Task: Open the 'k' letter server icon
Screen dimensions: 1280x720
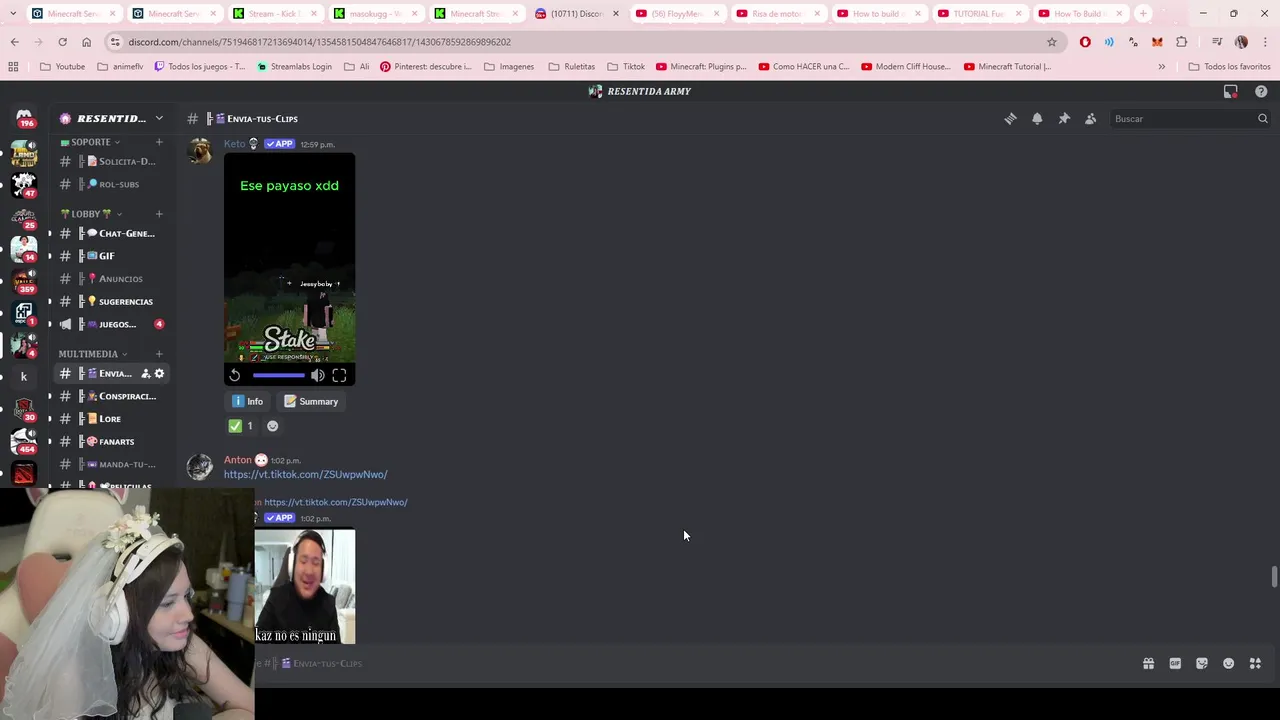Action: tap(24, 377)
